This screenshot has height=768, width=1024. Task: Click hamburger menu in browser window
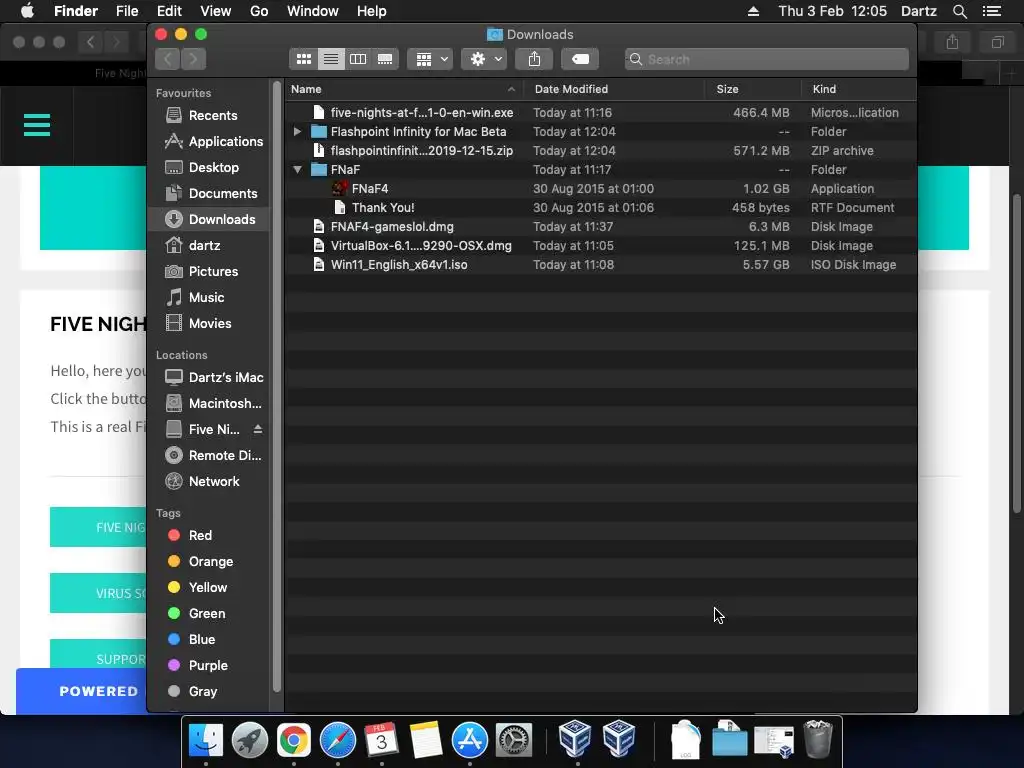coord(37,125)
